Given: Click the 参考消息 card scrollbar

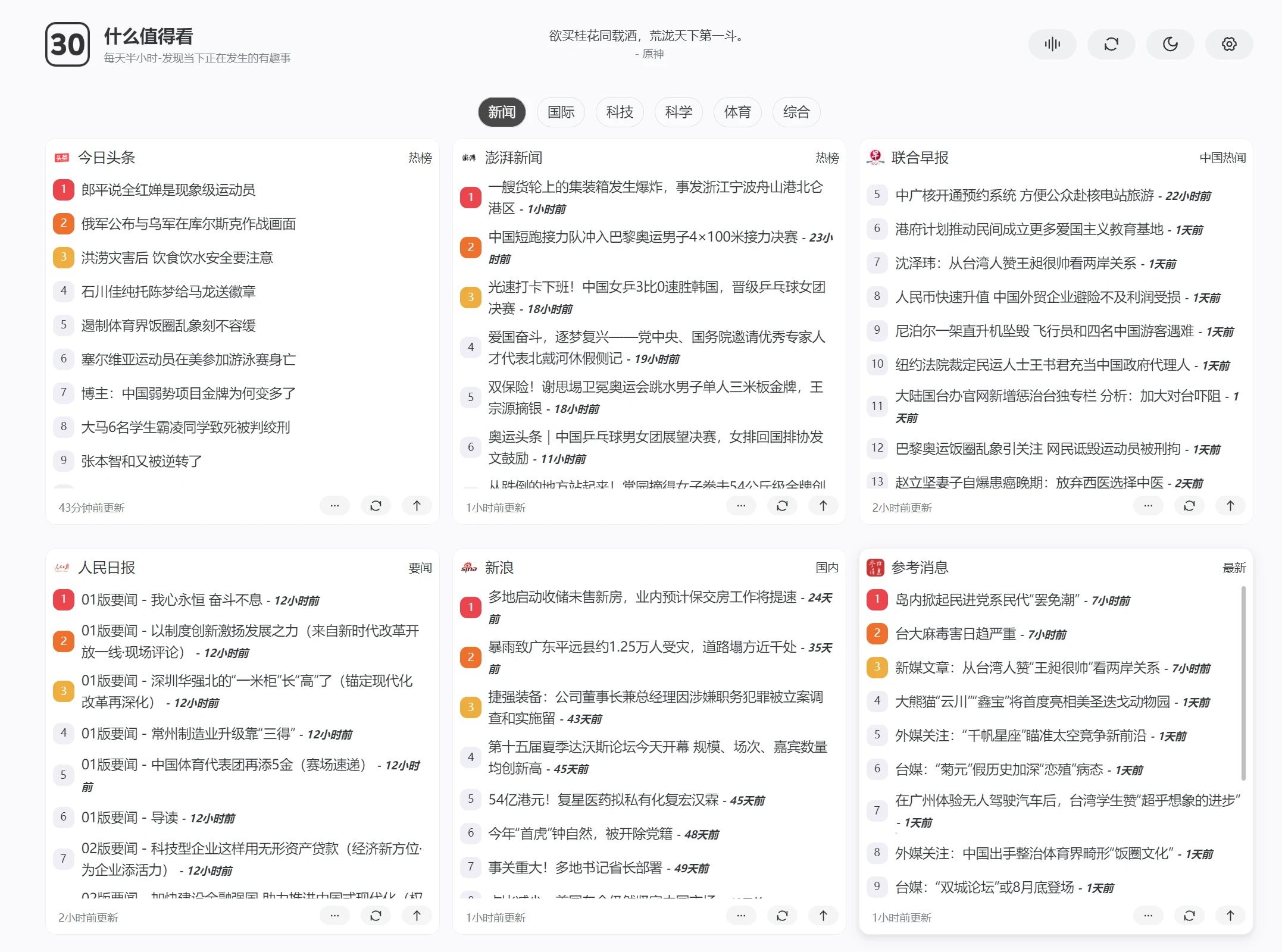Looking at the screenshot, I should tap(1243, 684).
